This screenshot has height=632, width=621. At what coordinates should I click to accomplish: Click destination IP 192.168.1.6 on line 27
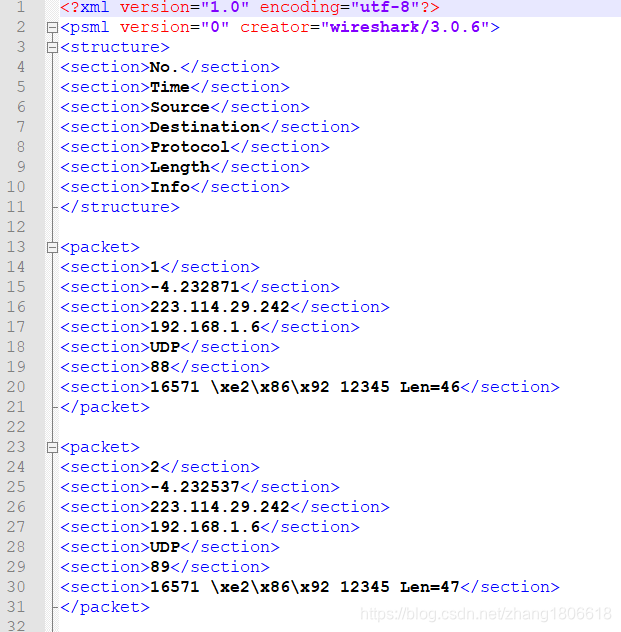point(205,527)
